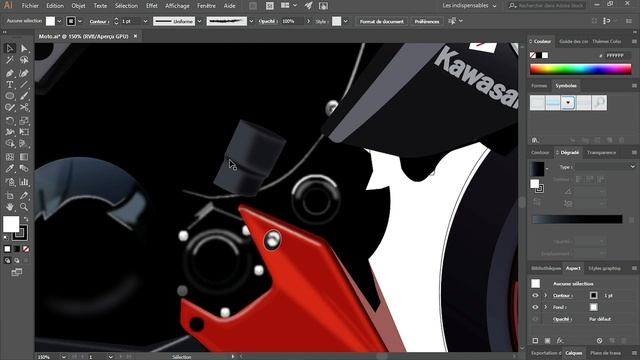The height and width of the screenshot is (360, 640).
Task: Select the Gradient tool in toolbox
Action: point(24,157)
